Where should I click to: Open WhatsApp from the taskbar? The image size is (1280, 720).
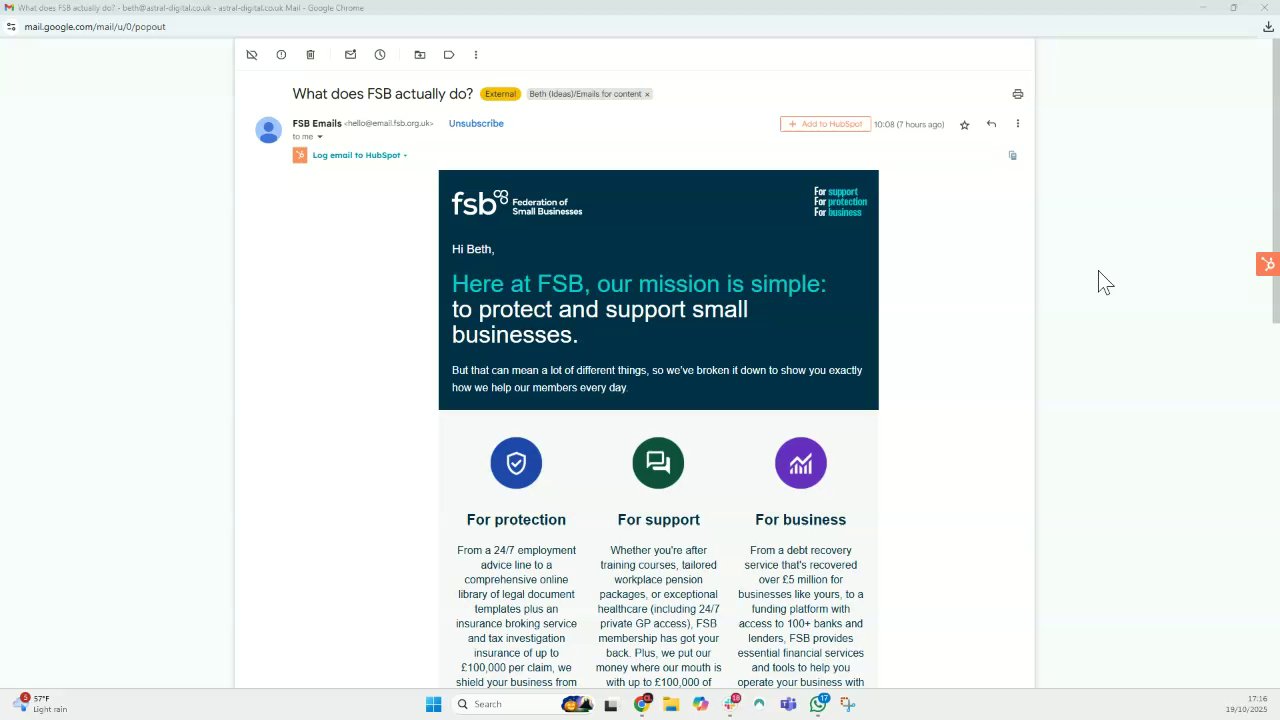click(x=818, y=704)
